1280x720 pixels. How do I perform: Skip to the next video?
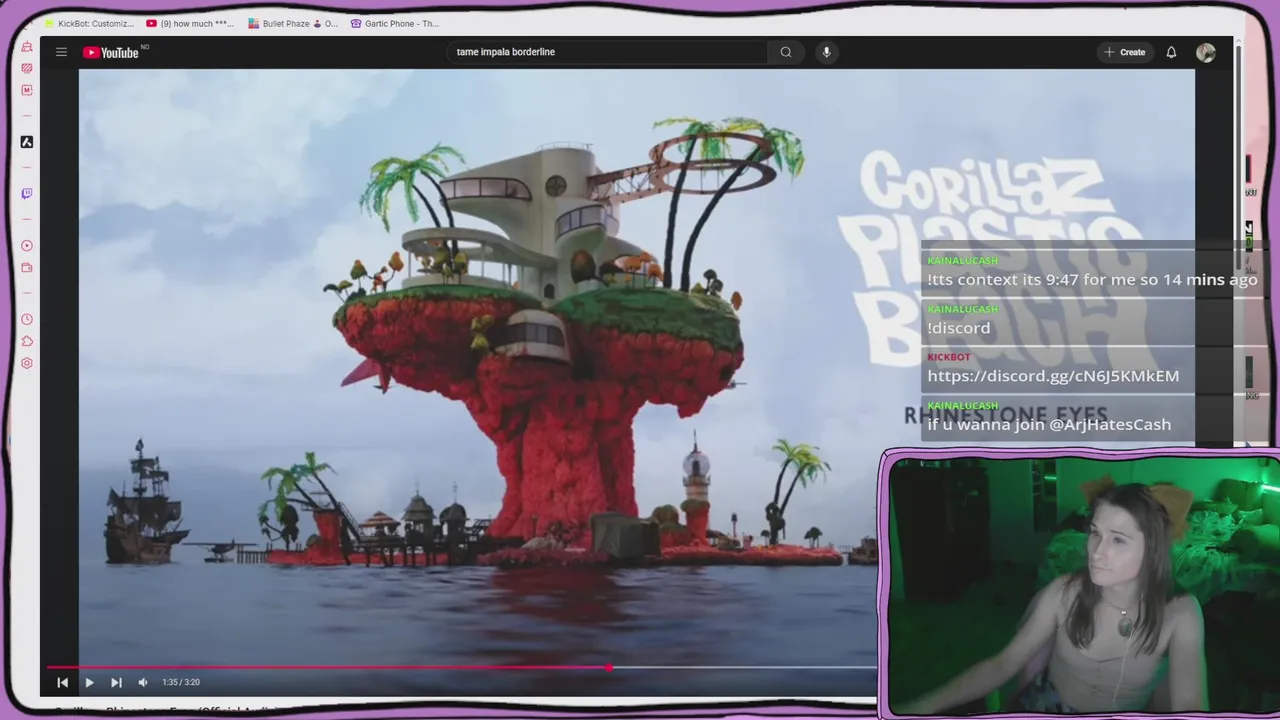click(116, 682)
